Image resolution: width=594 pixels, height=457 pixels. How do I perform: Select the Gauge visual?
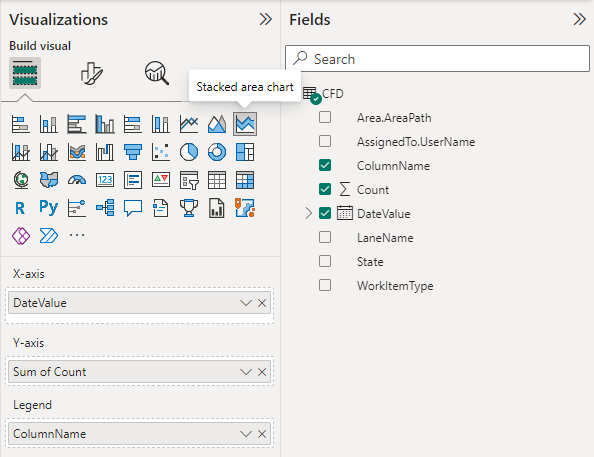coord(77,180)
